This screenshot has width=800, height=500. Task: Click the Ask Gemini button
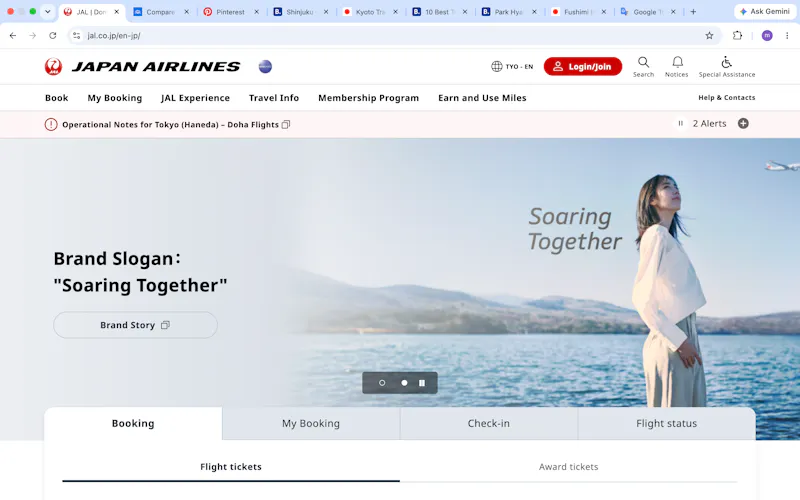(x=764, y=11)
